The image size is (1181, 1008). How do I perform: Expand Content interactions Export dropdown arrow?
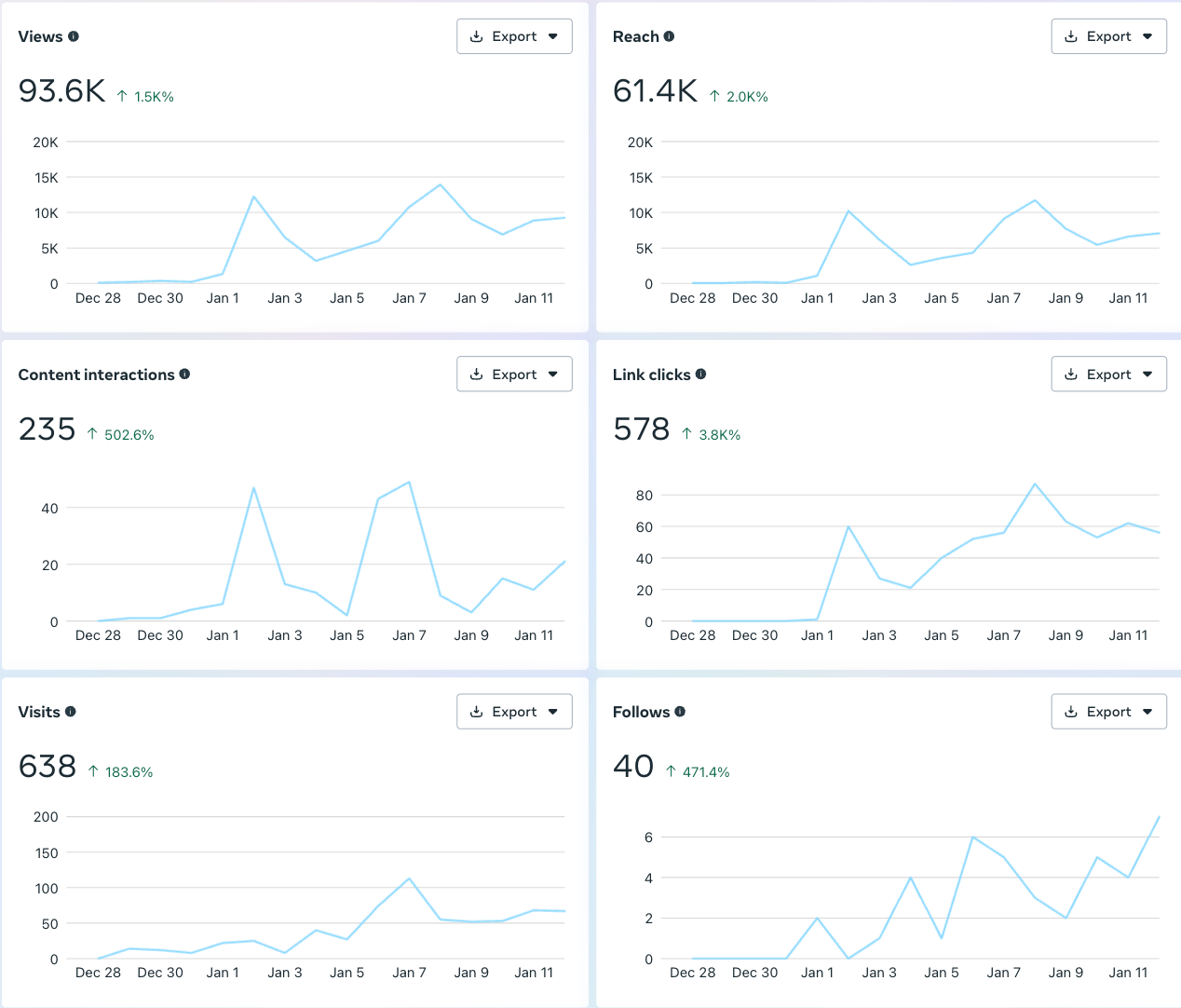(x=553, y=375)
